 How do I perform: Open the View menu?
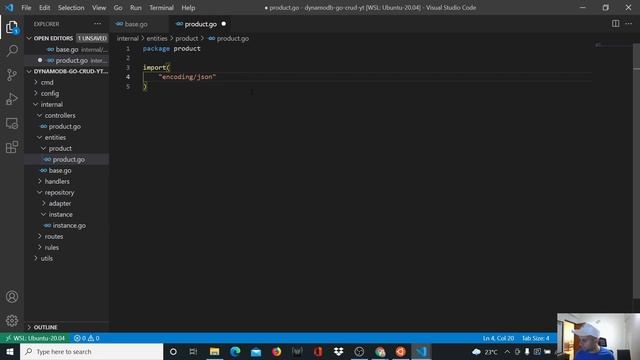coord(99,8)
